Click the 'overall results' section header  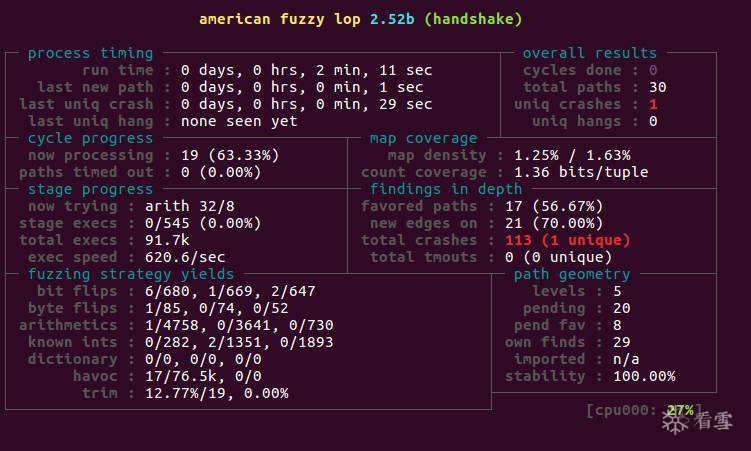[590, 53]
